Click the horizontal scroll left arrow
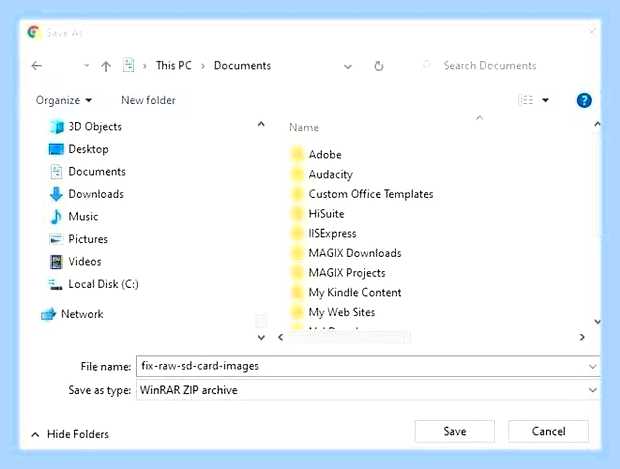The width and height of the screenshot is (620, 469). (x=281, y=337)
